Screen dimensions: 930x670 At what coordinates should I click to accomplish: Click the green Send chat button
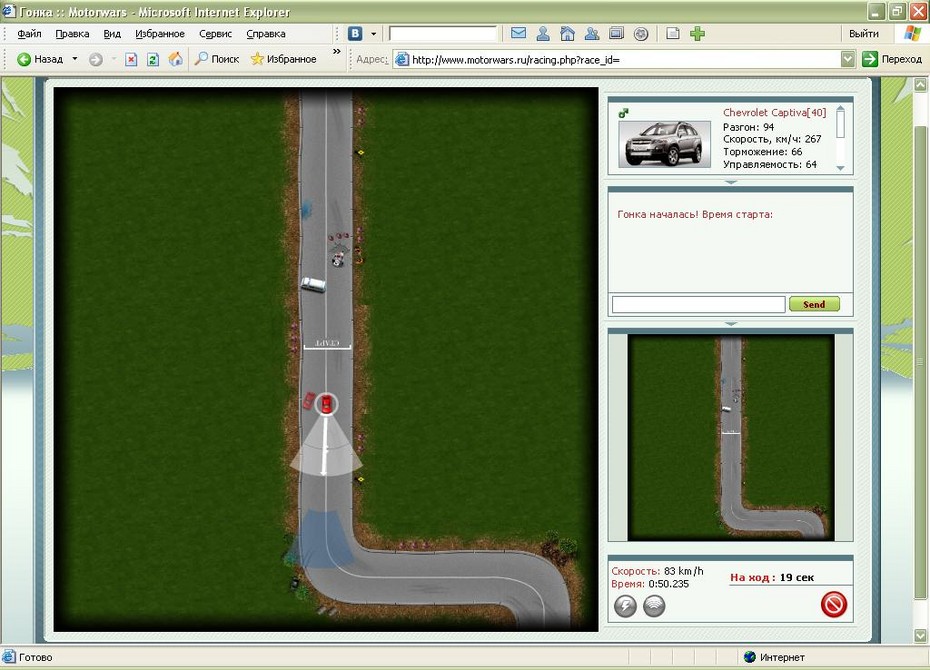point(814,304)
